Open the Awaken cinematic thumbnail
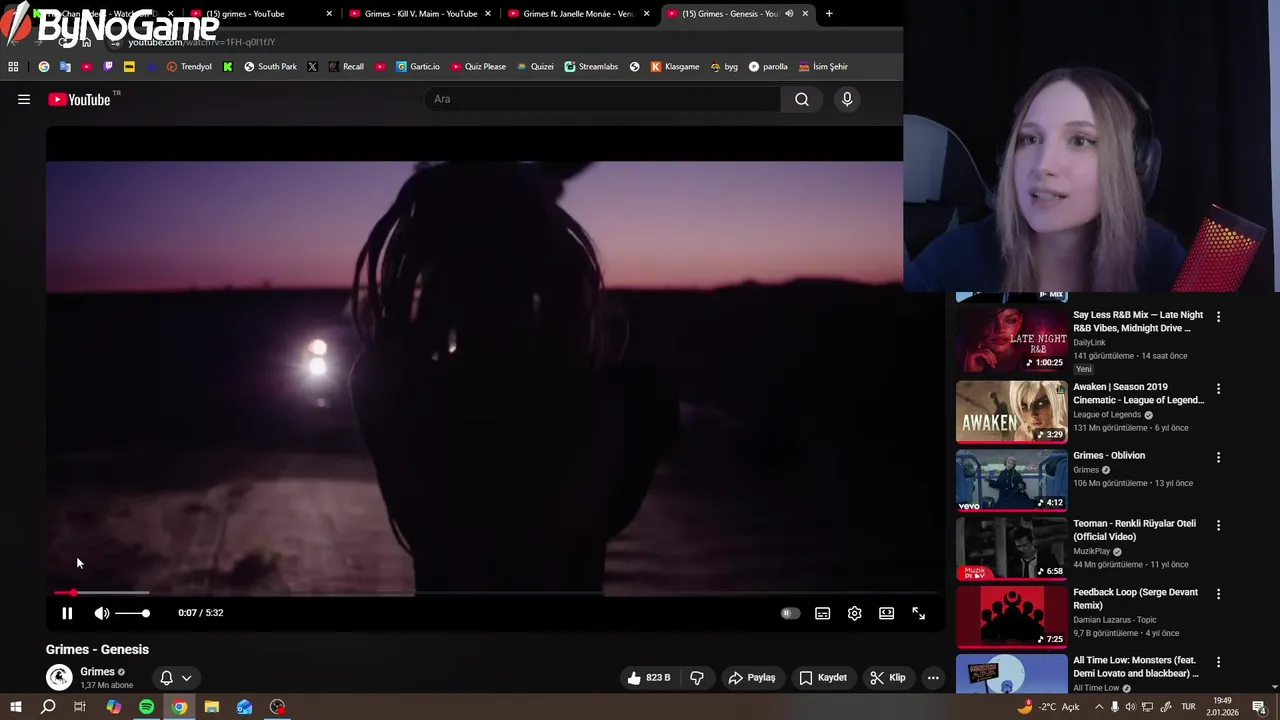This screenshot has height=720, width=1280. 1011,412
